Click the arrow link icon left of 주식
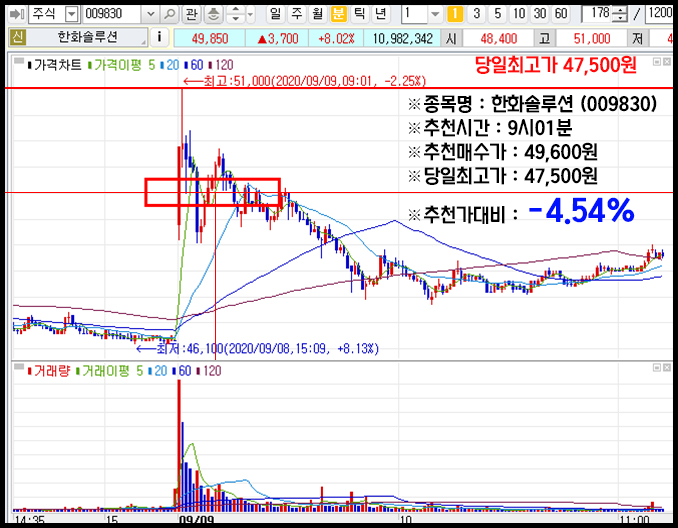The height and width of the screenshot is (528, 678). coord(17,14)
